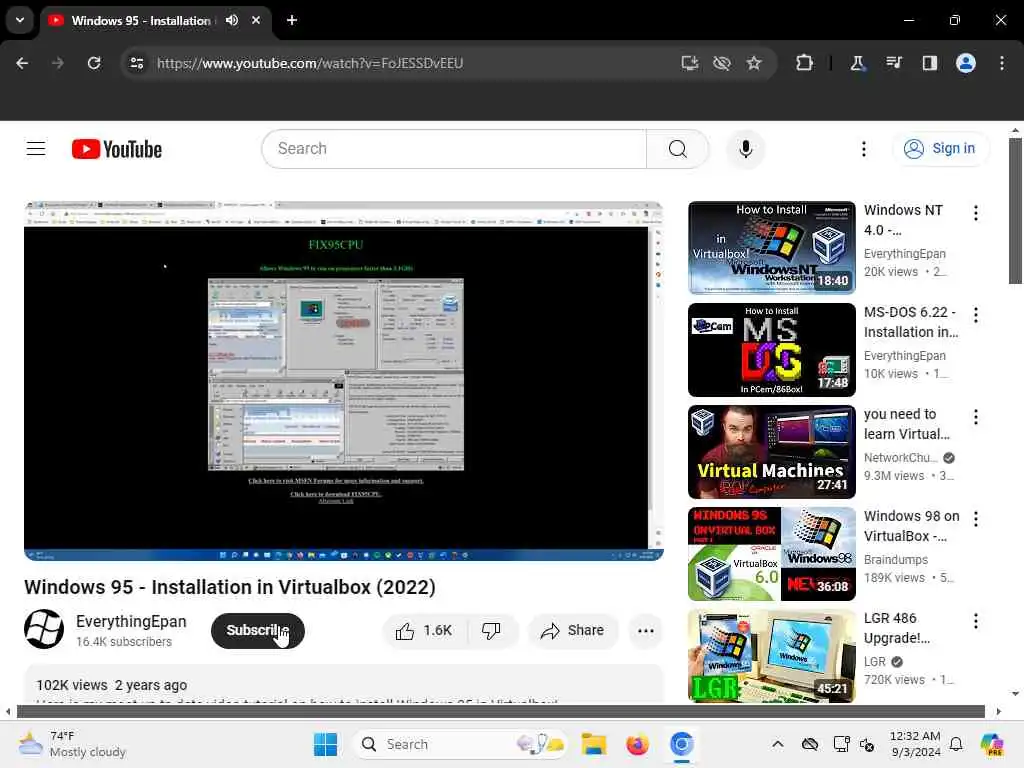This screenshot has width=1024, height=768.
Task: Select the address bar URL
Action: (x=310, y=63)
